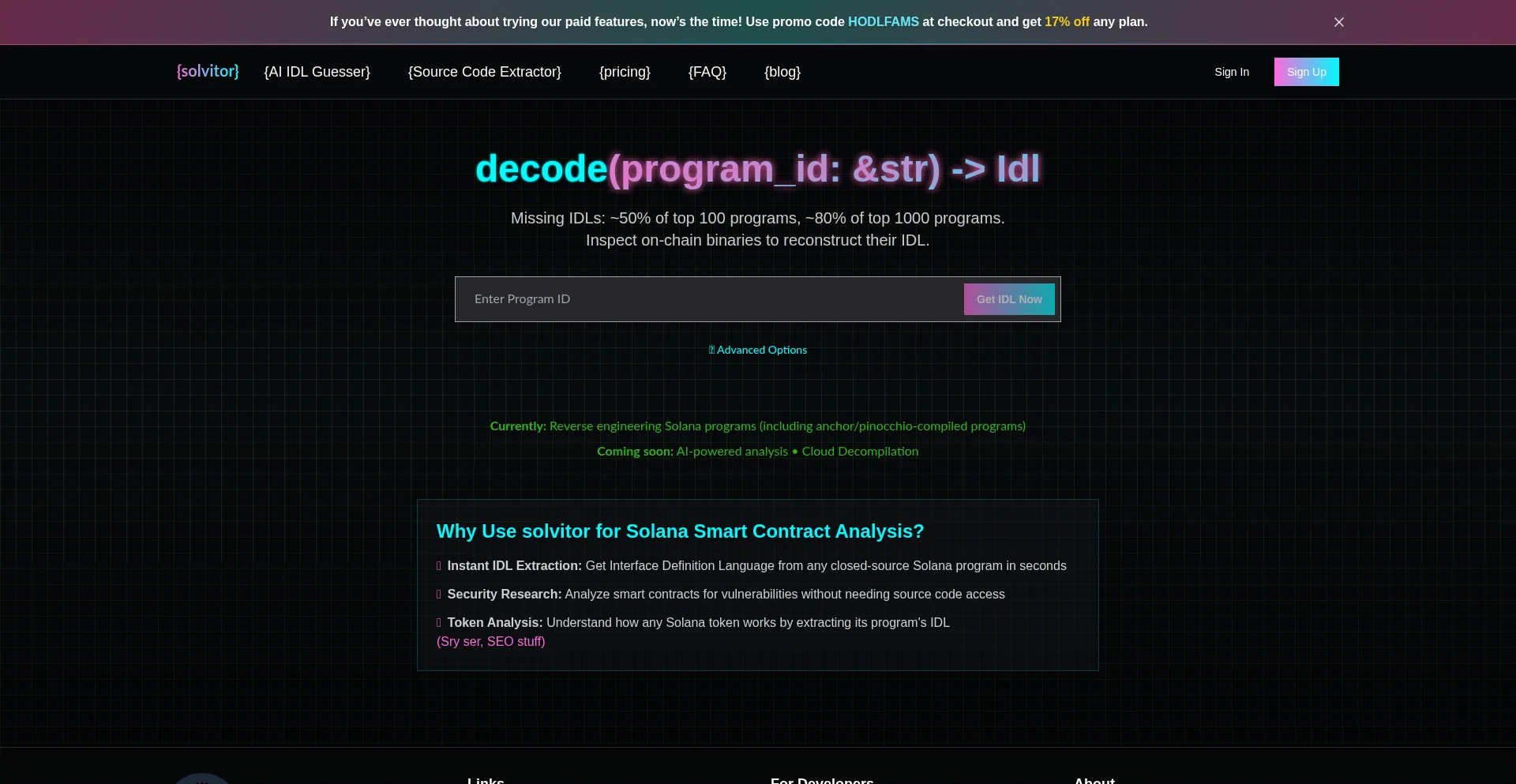The height and width of the screenshot is (784, 1516).
Task: Click the Sign In link
Action: tap(1231, 72)
